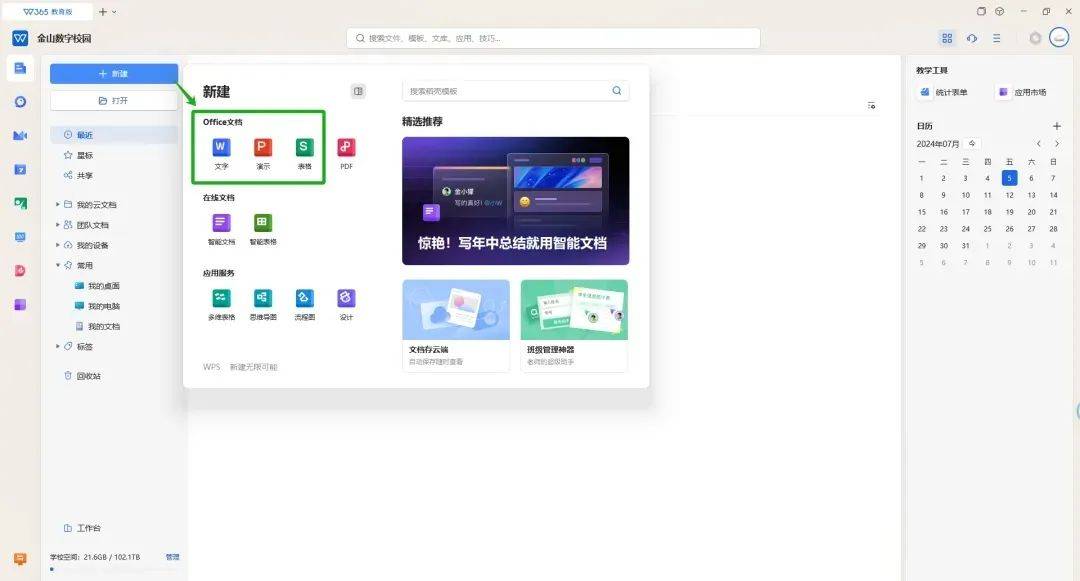Open the purple square icon in left rail
This screenshot has width=1080, height=581.
20,304
